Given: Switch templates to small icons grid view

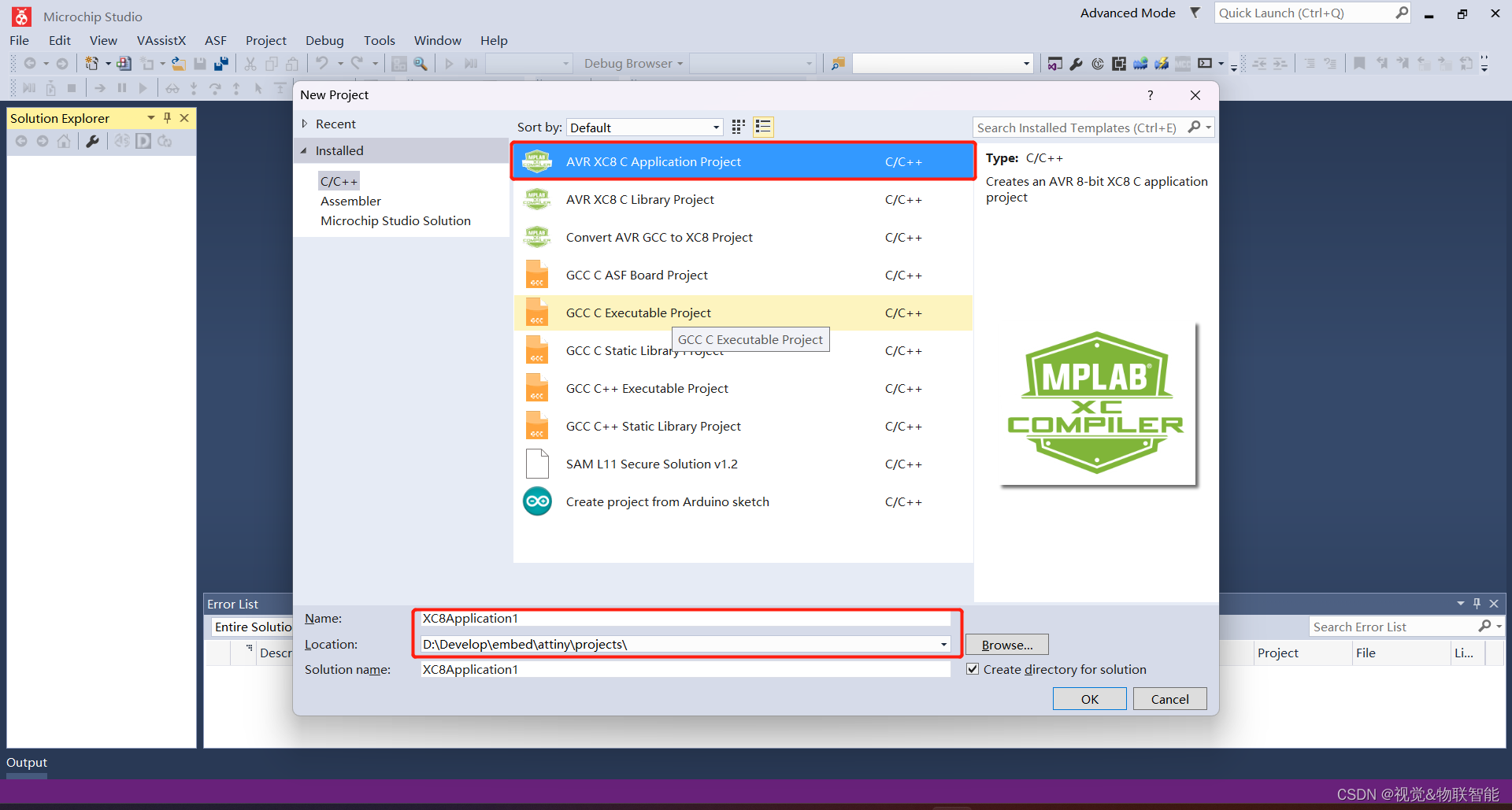Looking at the screenshot, I should pos(738,127).
